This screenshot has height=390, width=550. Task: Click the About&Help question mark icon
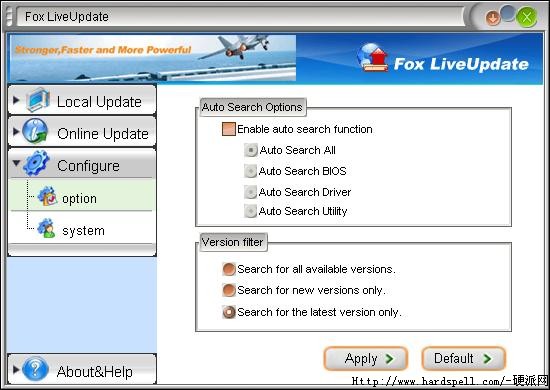click(x=35, y=369)
